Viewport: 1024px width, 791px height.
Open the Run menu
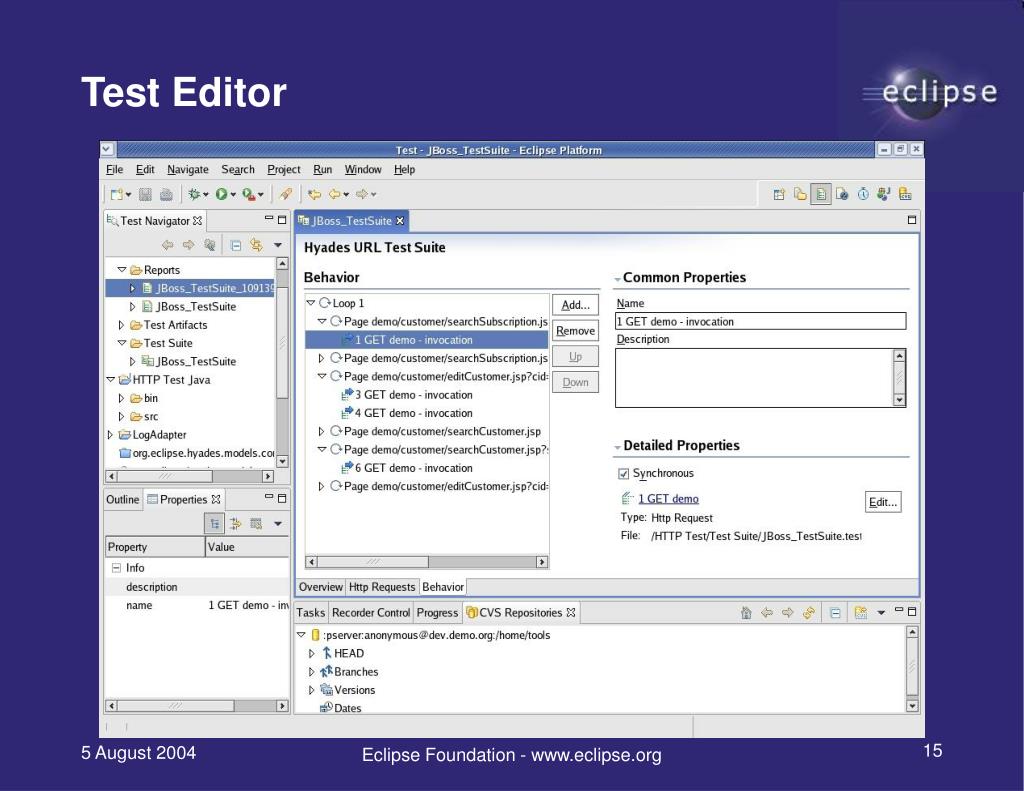(x=323, y=169)
